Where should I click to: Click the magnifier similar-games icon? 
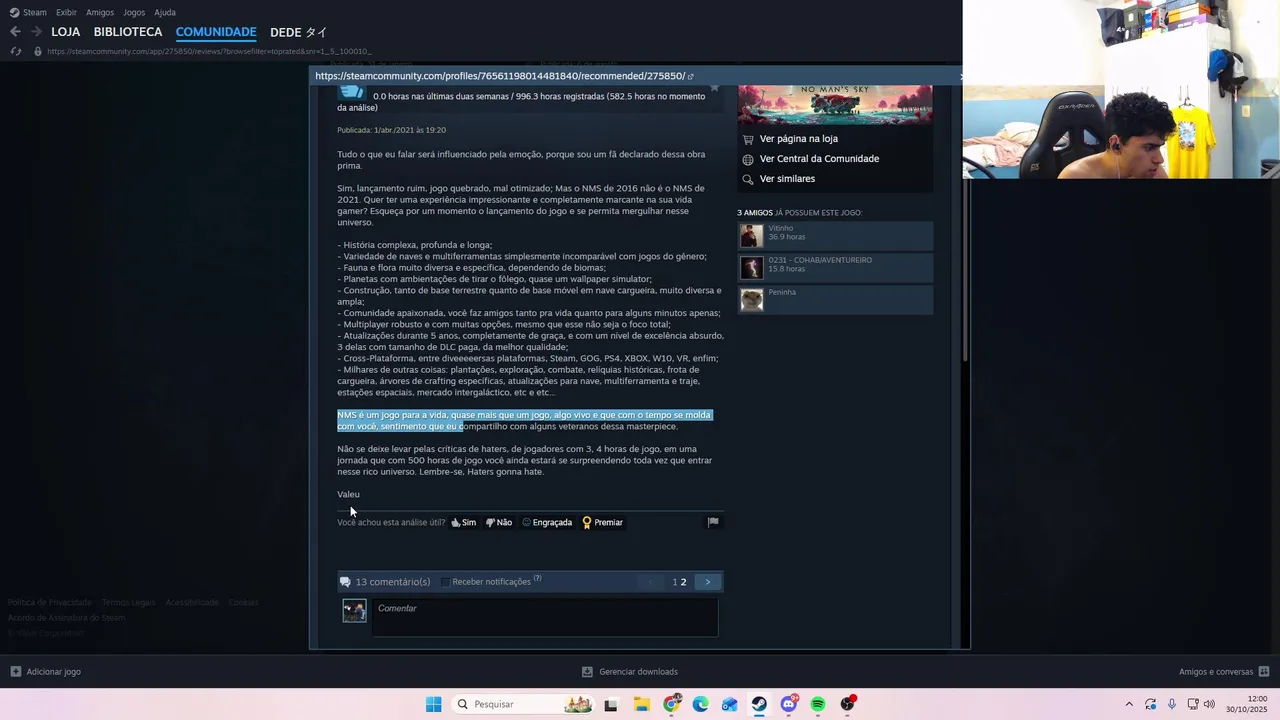(x=748, y=179)
